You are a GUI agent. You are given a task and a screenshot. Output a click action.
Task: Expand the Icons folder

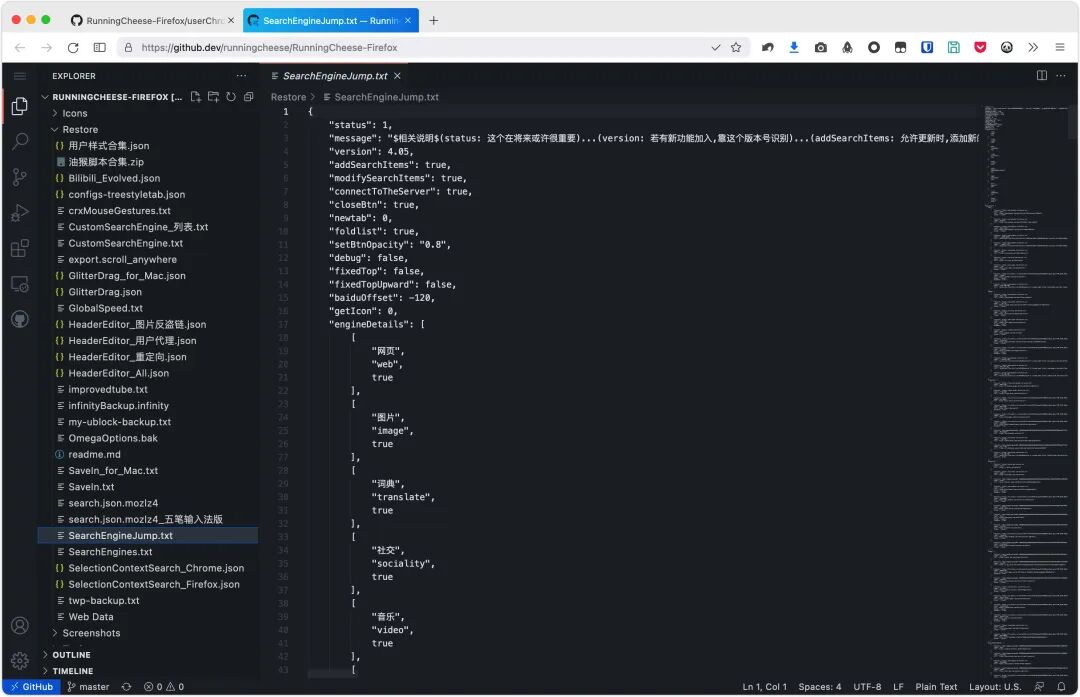click(x=75, y=114)
